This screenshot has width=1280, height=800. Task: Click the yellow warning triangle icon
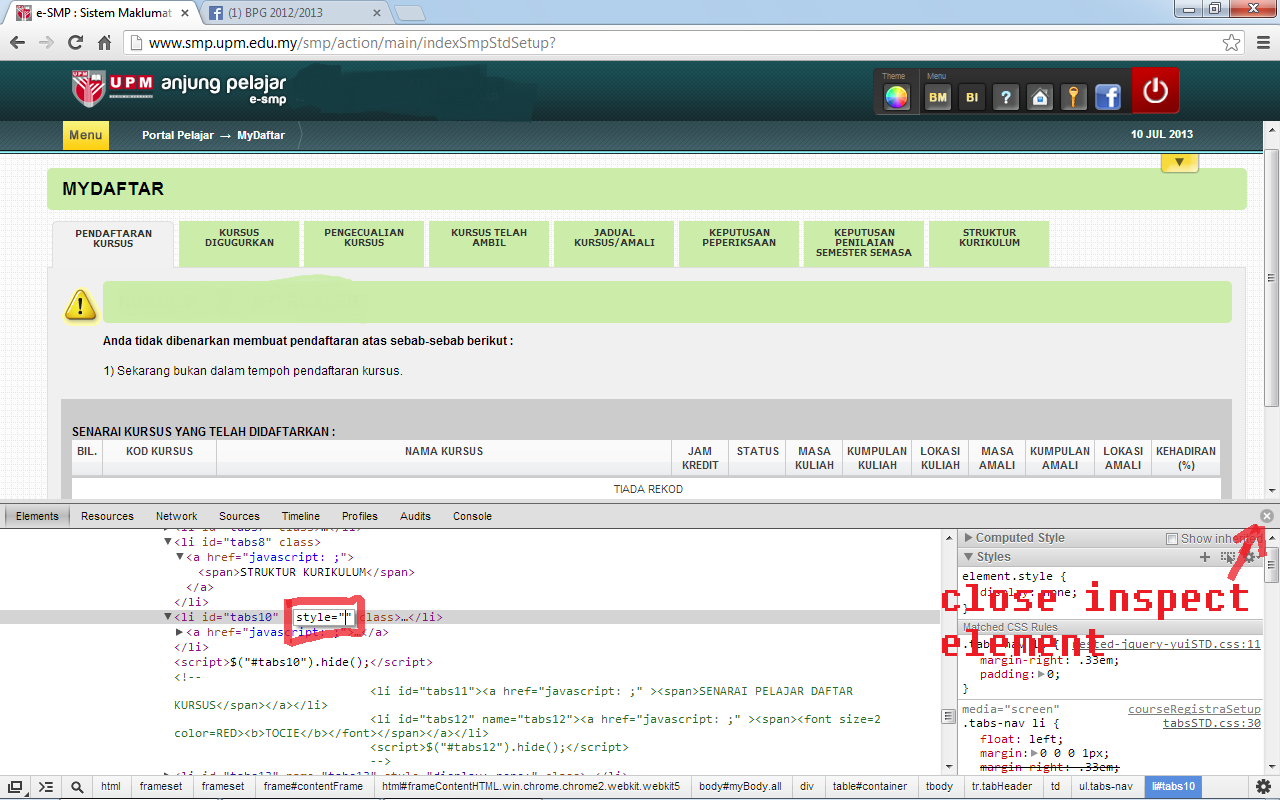(80, 305)
